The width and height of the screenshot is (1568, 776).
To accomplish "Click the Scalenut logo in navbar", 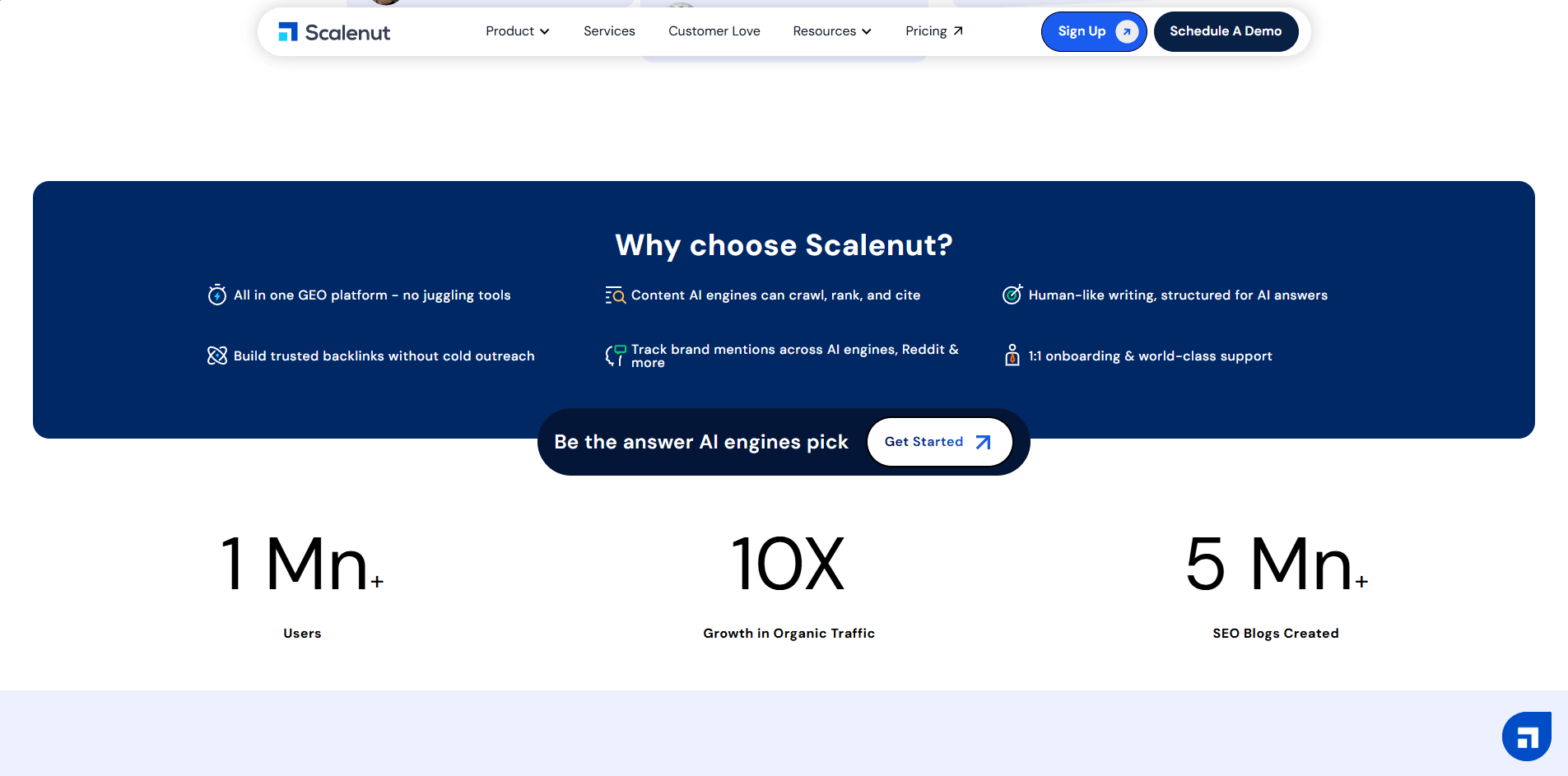I will coord(334,32).
